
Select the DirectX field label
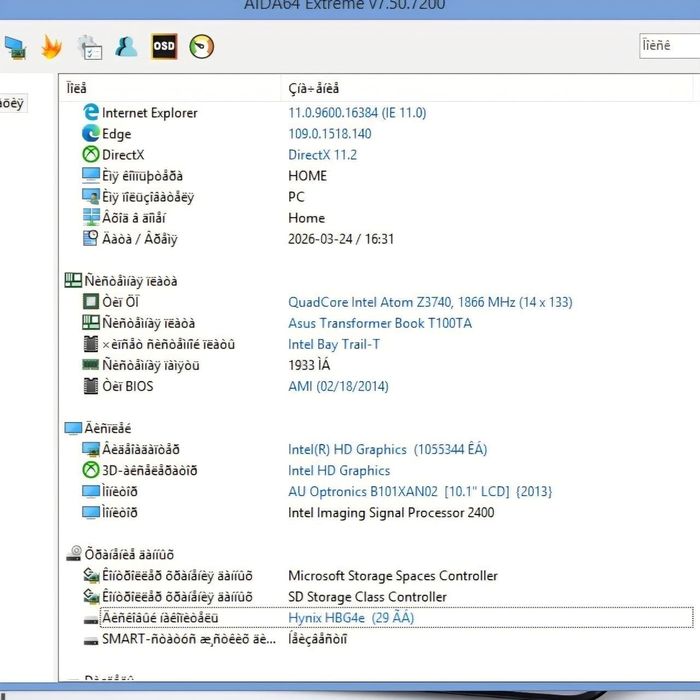[x=123, y=154]
